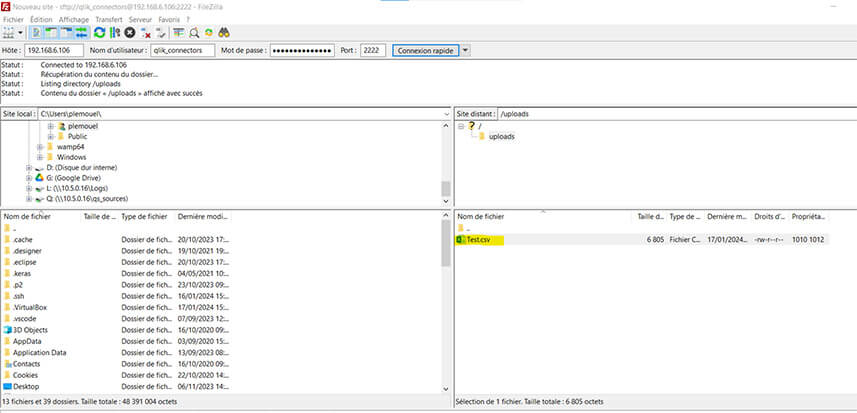The width and height of the screenshot is (857, 413).
Task: Click the Connexion rapide button
Action: 425,50
